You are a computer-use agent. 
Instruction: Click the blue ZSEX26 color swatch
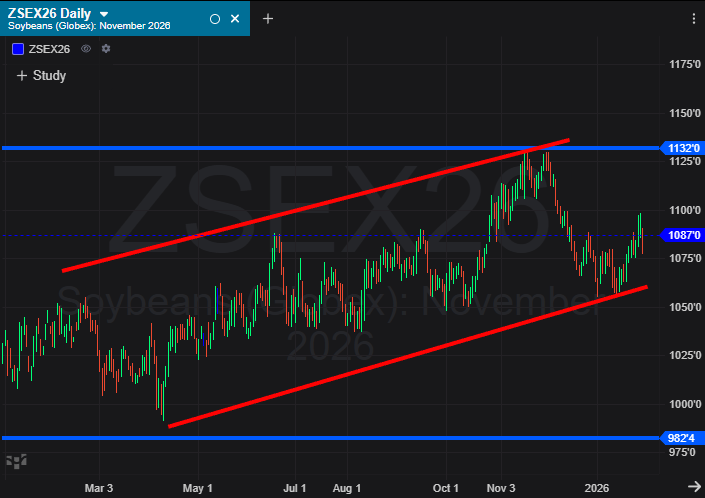pos(18,49)
